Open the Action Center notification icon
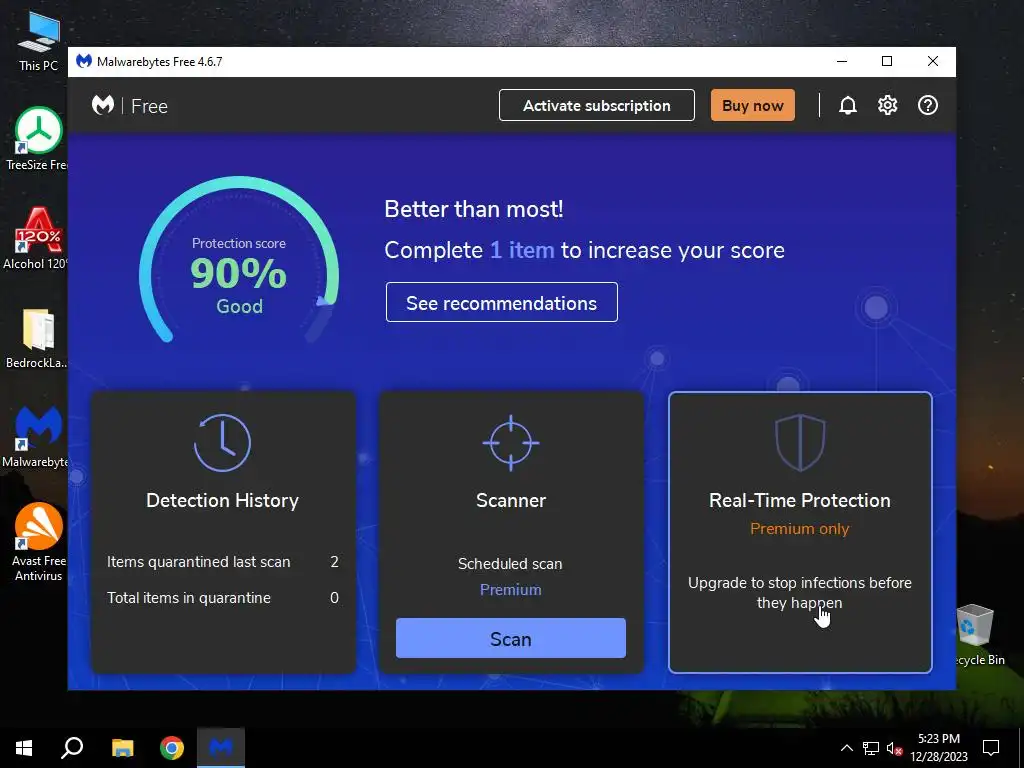This screenshot has width=1024, height=768. [991, 748]
